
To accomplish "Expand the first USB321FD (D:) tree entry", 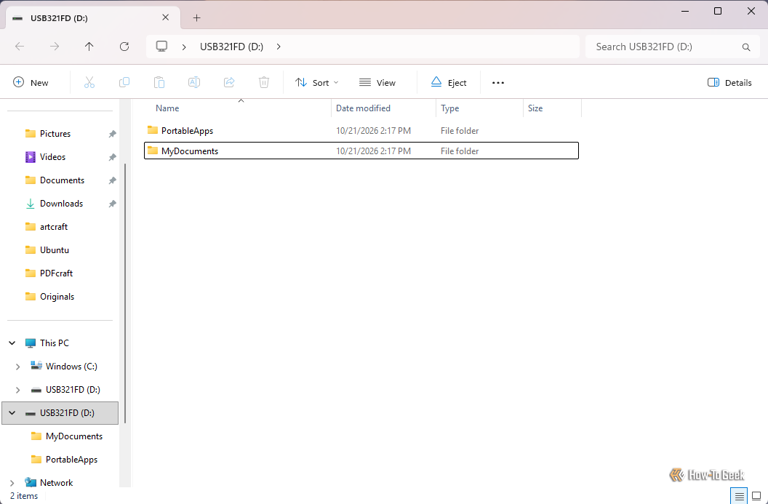I will point(18,390).
